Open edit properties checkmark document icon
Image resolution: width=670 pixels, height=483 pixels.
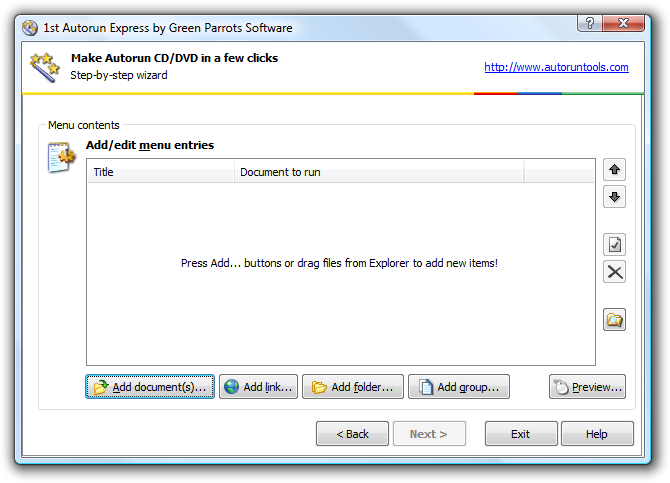click(614, 244)
